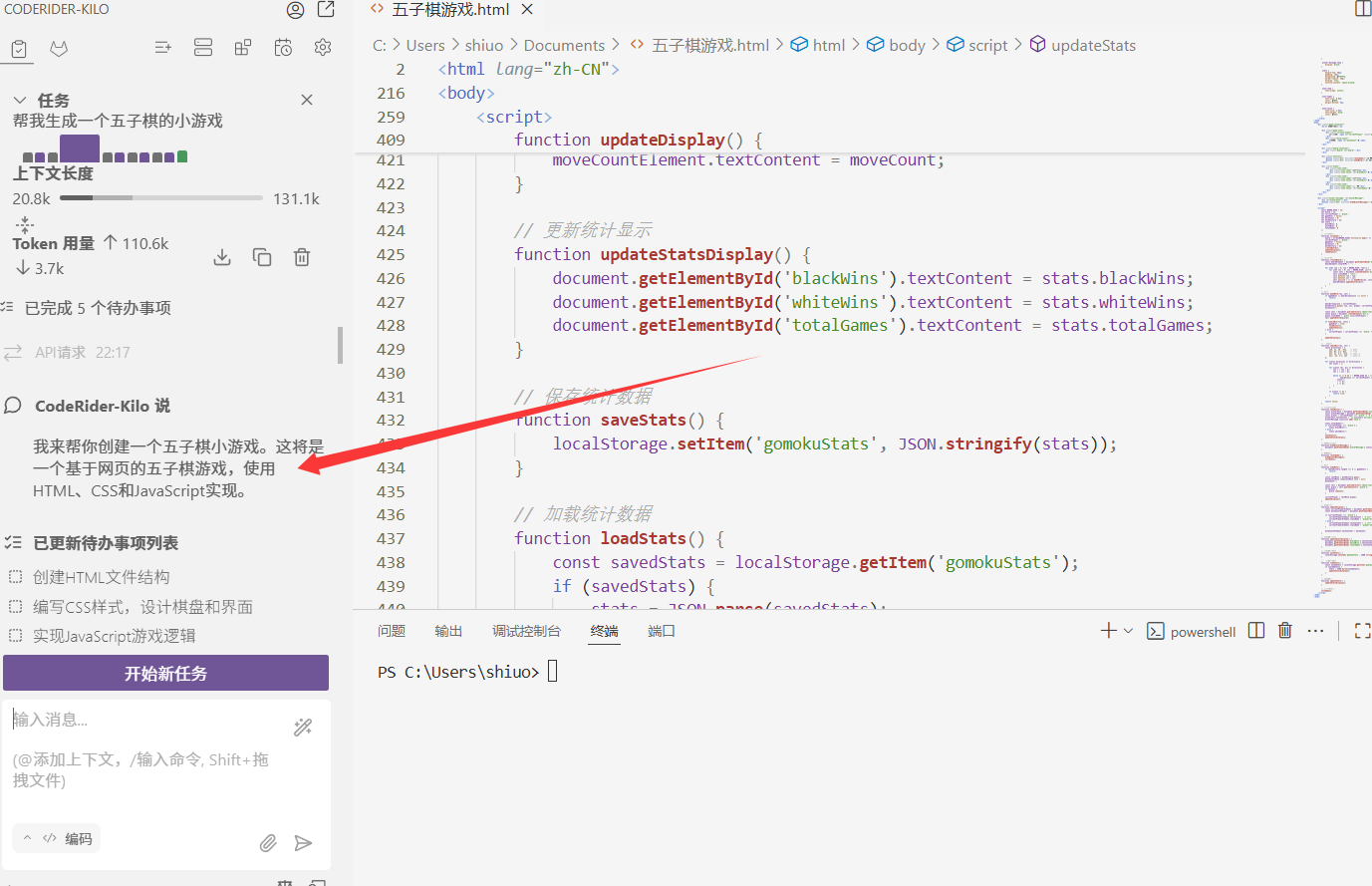The width and height of the screenshot is (1372, 886).
Task: Open the 问题 panel tab
Action: (392, 632)
